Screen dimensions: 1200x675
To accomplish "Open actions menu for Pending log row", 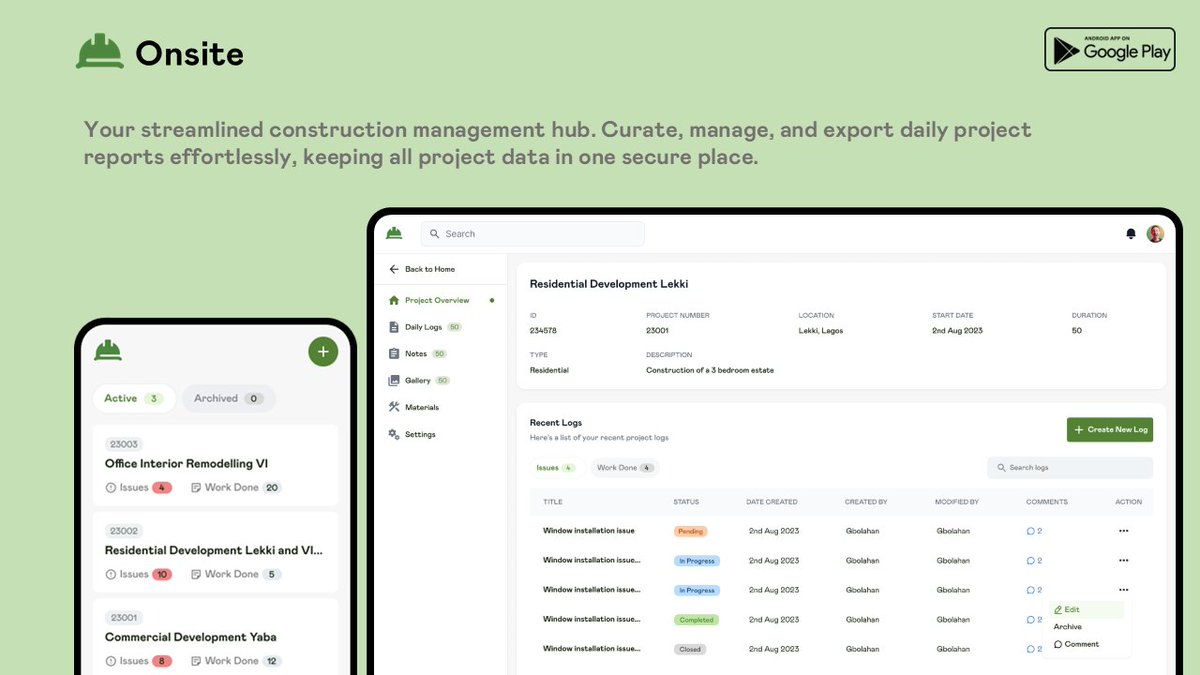I will coord(1124,531).
